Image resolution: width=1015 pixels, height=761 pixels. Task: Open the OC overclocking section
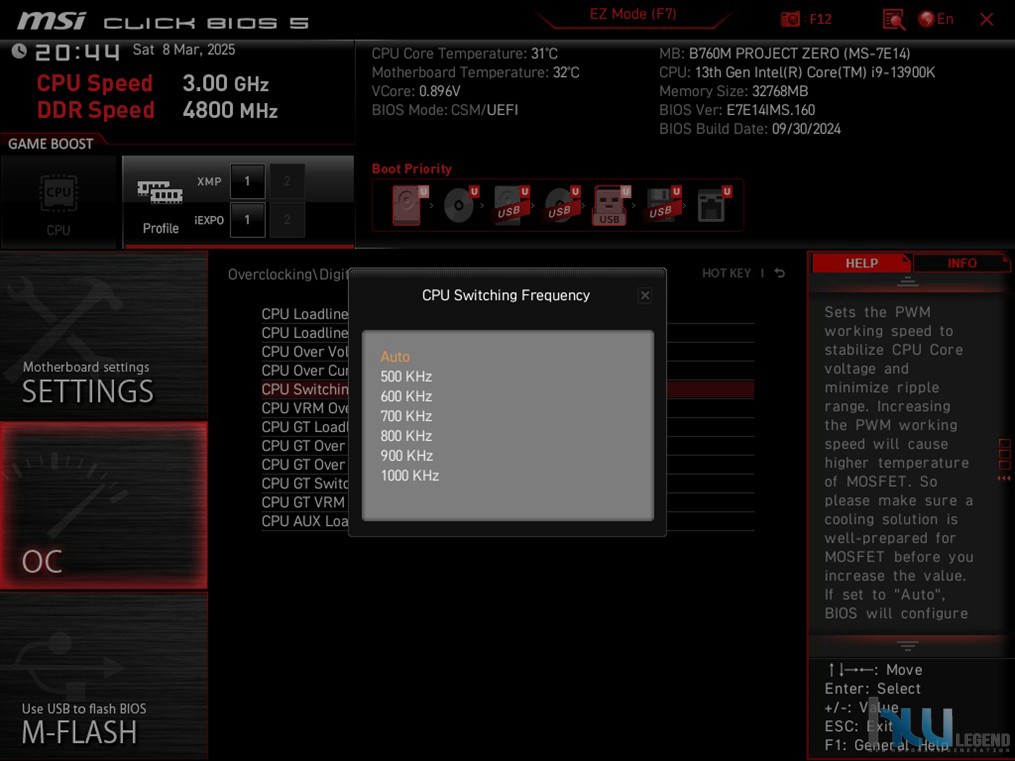pyautogui.click(x=104, y=505)
